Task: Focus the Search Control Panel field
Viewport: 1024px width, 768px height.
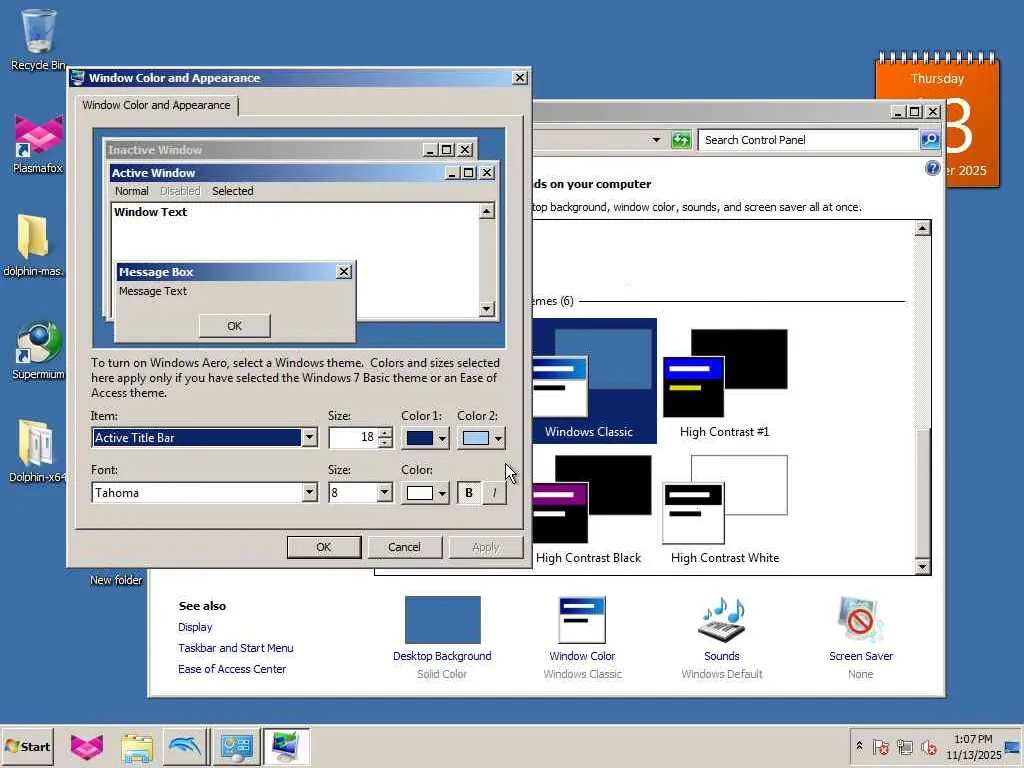Action: point(808,140)
